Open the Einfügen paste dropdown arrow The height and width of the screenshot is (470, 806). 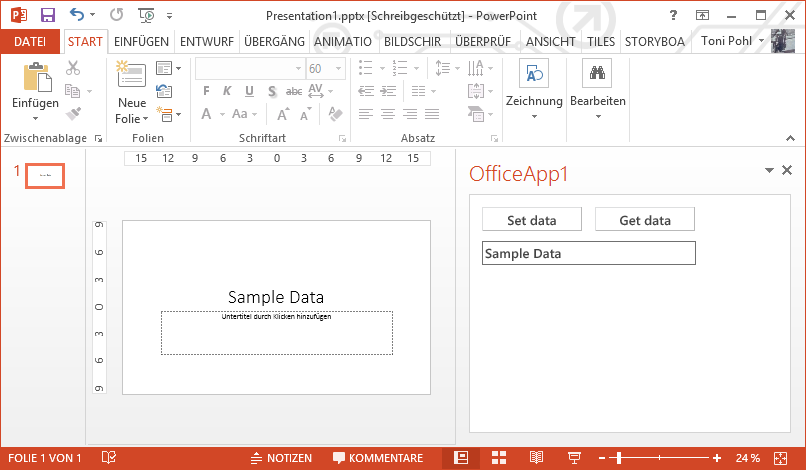[35, 118]
